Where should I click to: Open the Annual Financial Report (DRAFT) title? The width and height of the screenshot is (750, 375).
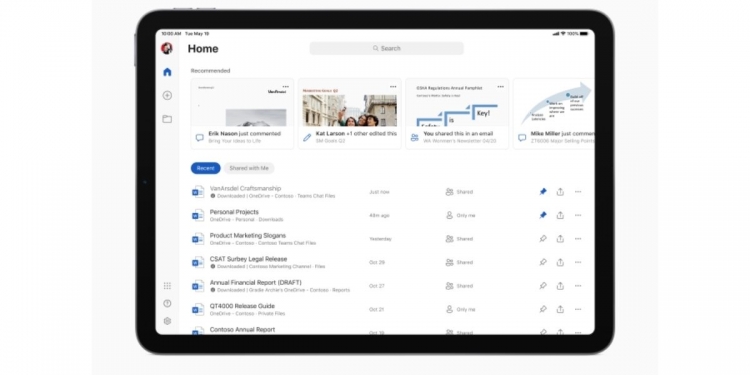[255, 283]
